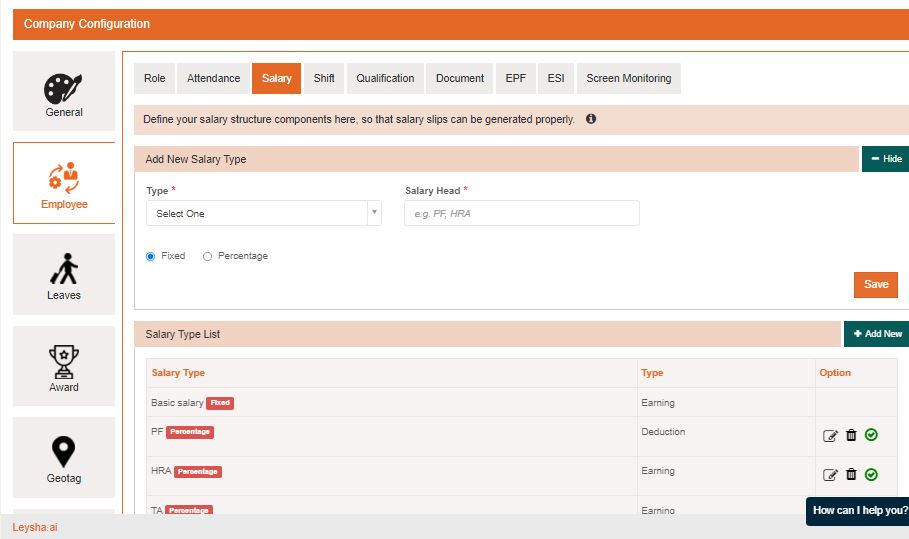Viewport: 909px width, 539px height.
Task: Delete the HRA salary type
Action: pyautogui.click(x=851, y=474)
